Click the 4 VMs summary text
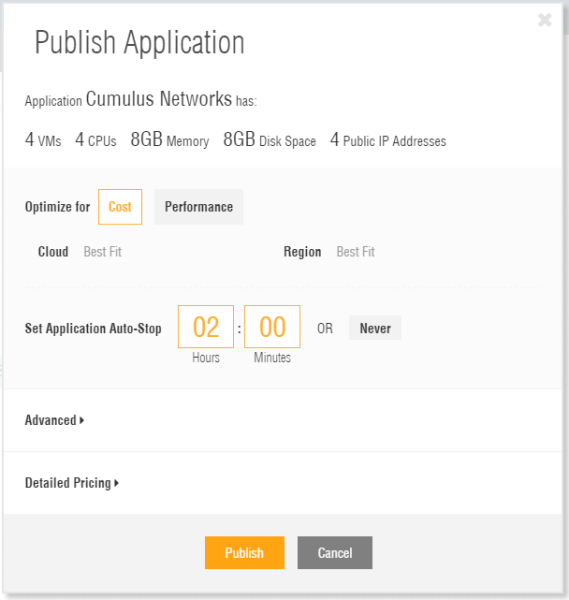569x600 pixels. (43, 140)
